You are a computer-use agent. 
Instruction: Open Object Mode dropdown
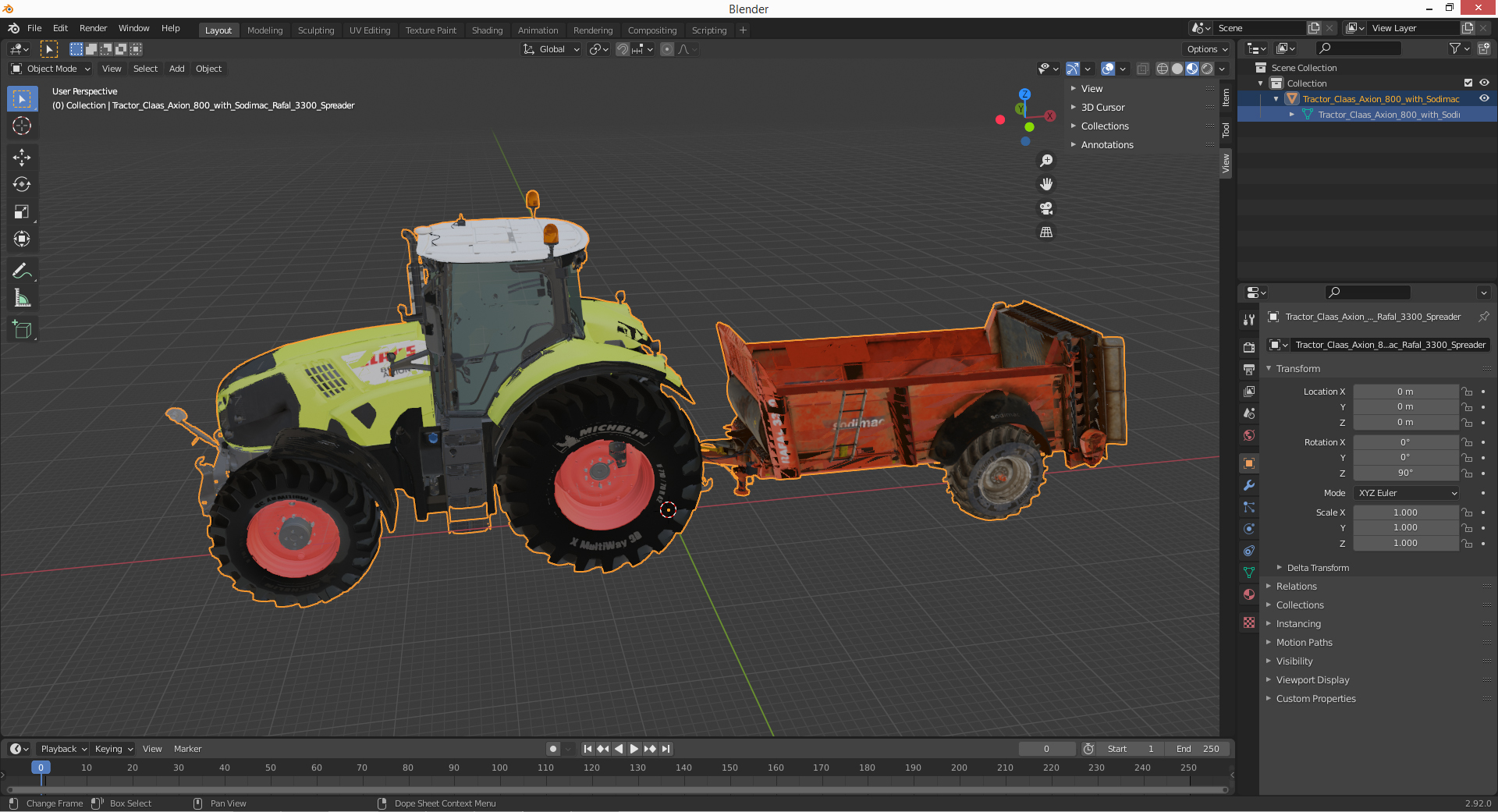tap(51, 69)
